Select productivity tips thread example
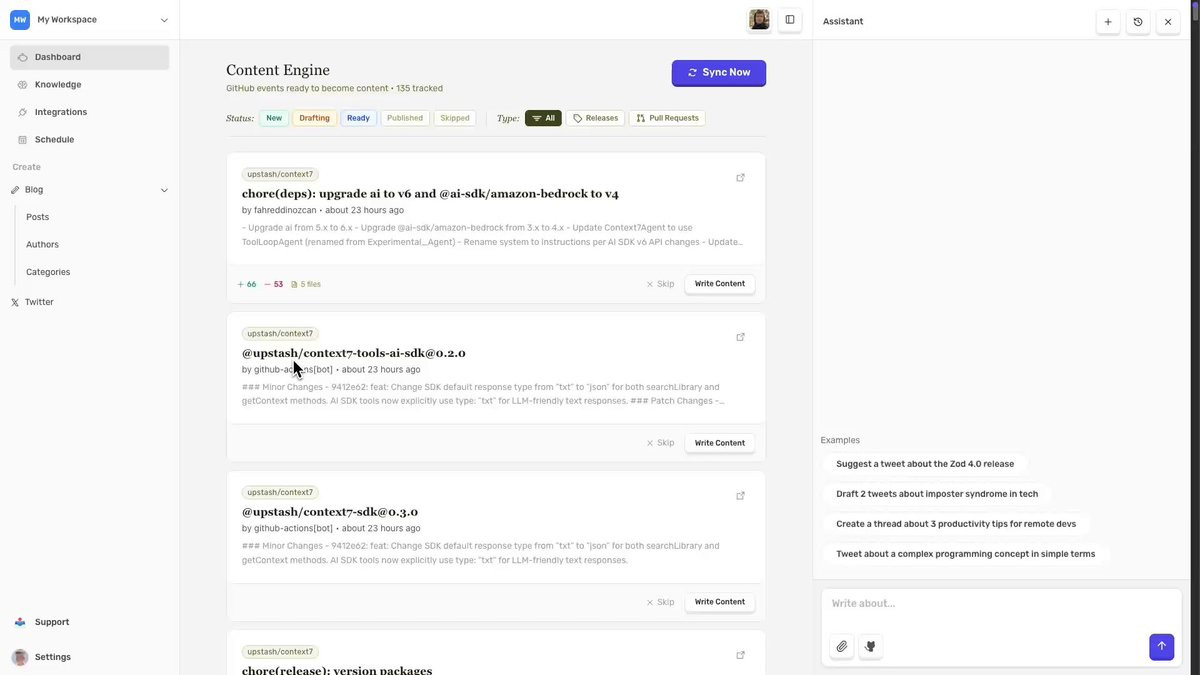The height and width of the screenshot is (675, 1200). click(956, 524)
